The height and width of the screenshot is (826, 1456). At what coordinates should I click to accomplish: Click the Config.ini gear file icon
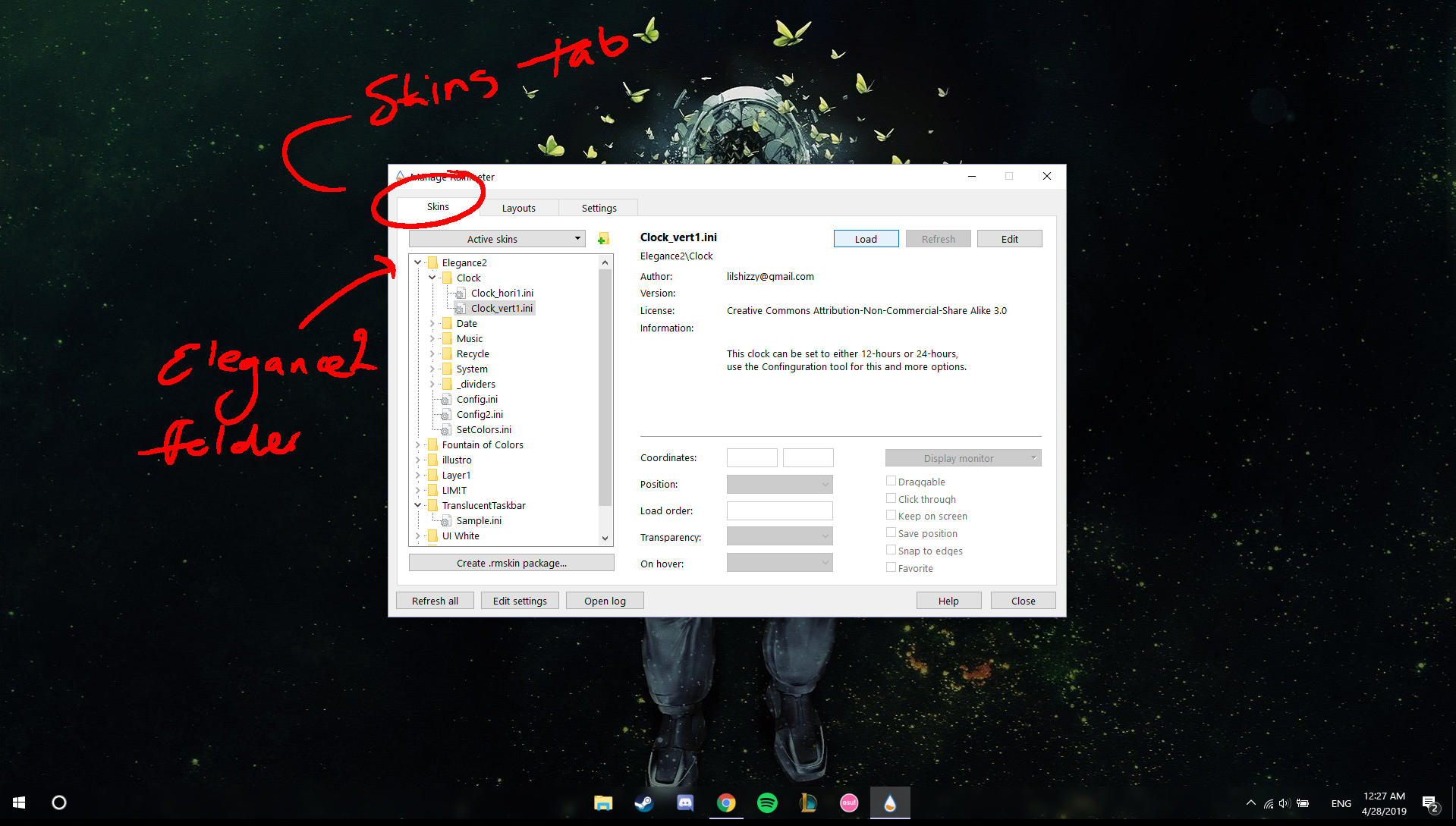[x=446, y=399]
